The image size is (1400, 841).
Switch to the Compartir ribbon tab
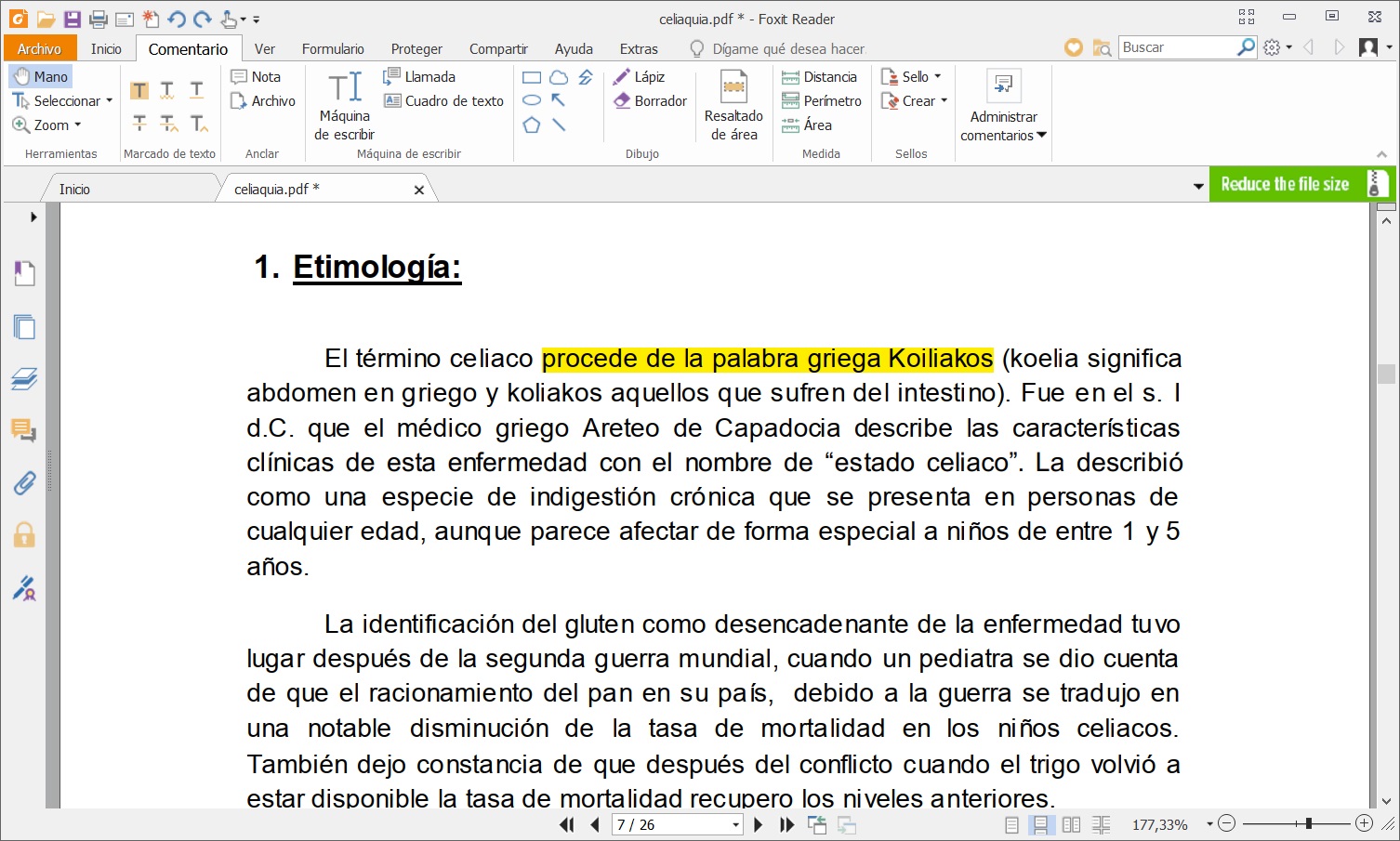click(x=498, y=48)
